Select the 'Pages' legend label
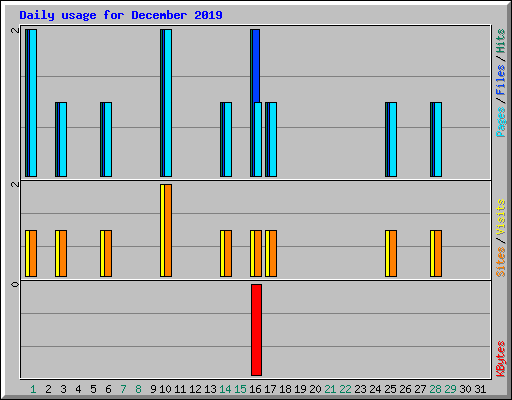This screenshot has width=512, height=400. pyautogui.click(x=500, y=122)
